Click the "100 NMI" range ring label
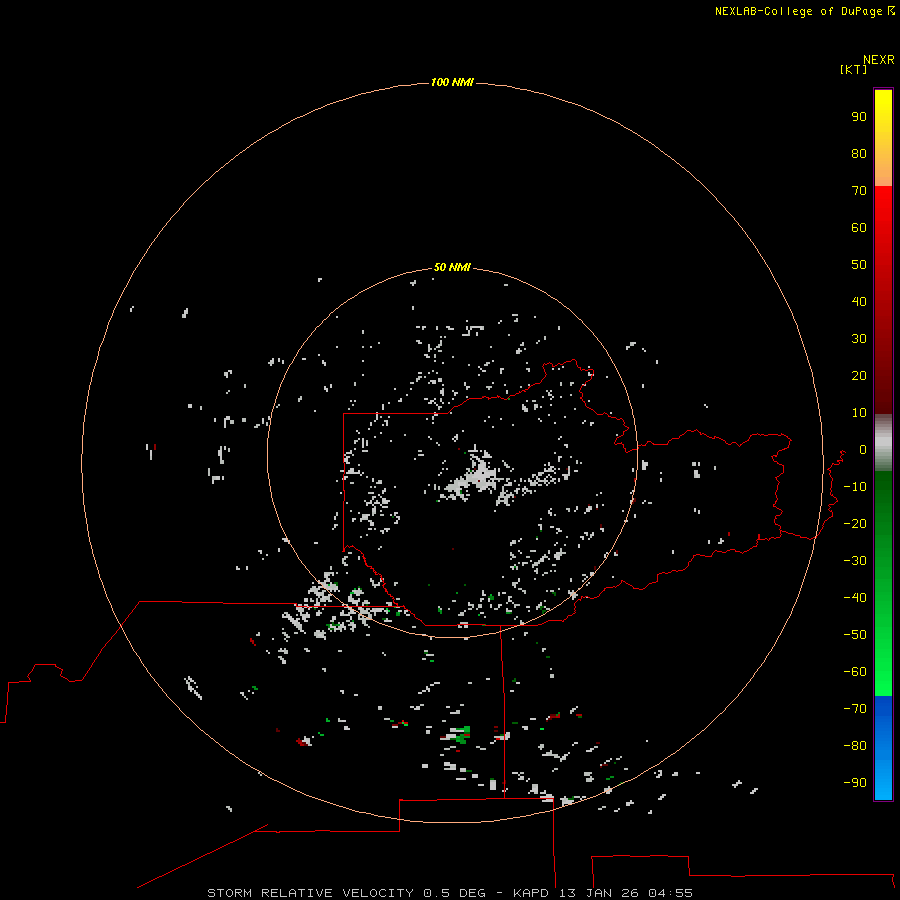 point(452,83)
